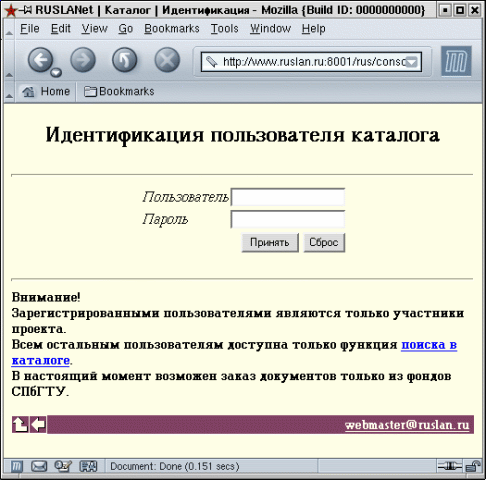Open the Go menu
This screenshot has height=480, width=486.
pyautogui.click(x=126, y=29)
